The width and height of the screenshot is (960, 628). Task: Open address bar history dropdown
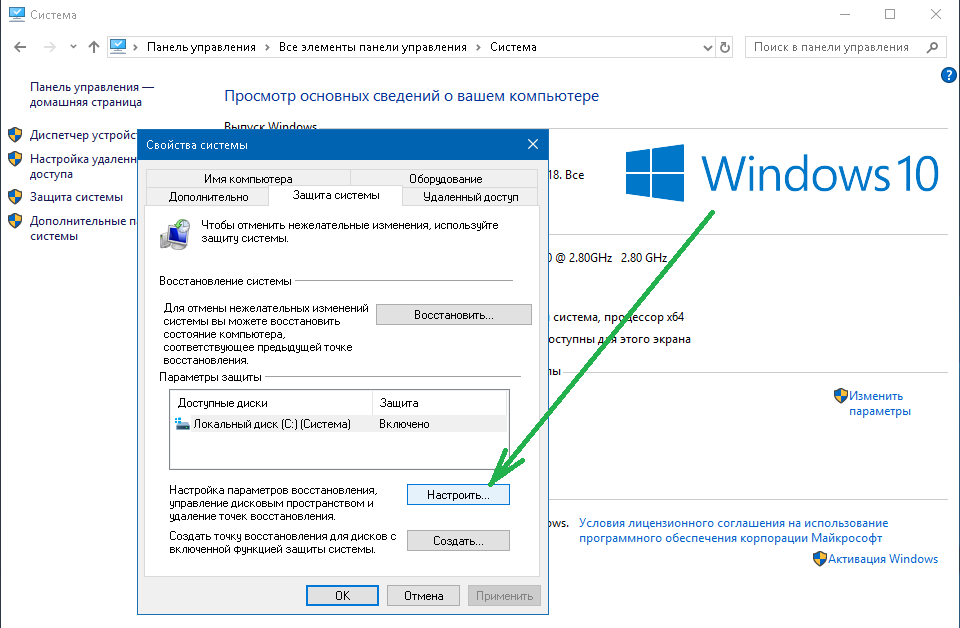(708, 48)
